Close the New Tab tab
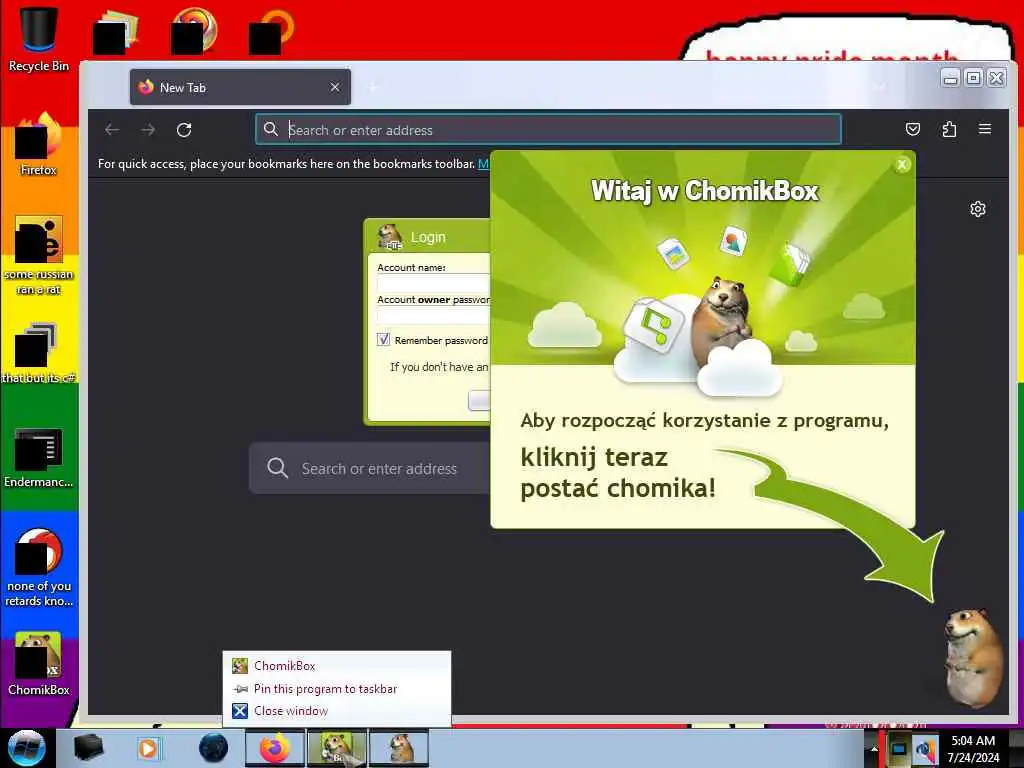Screen dimensions: 1024x768 pyautogui.click(x=335, y=87)
